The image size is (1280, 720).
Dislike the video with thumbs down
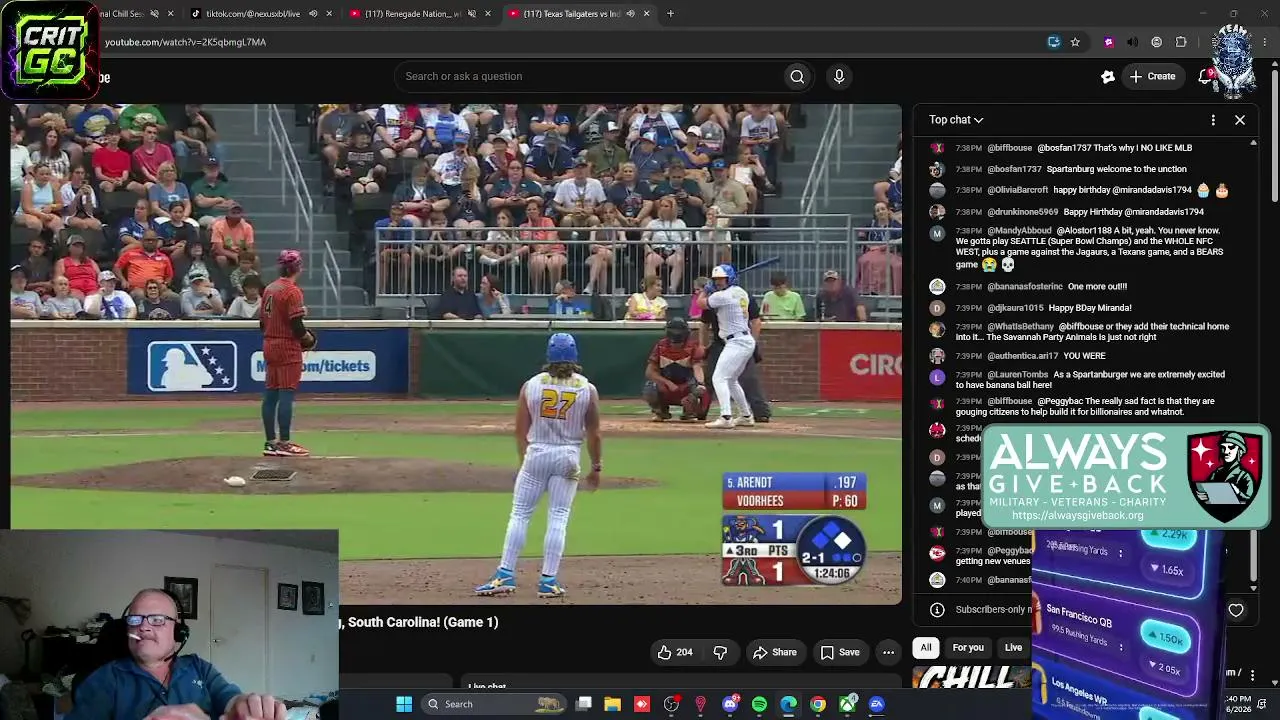[x=720, y=652]
